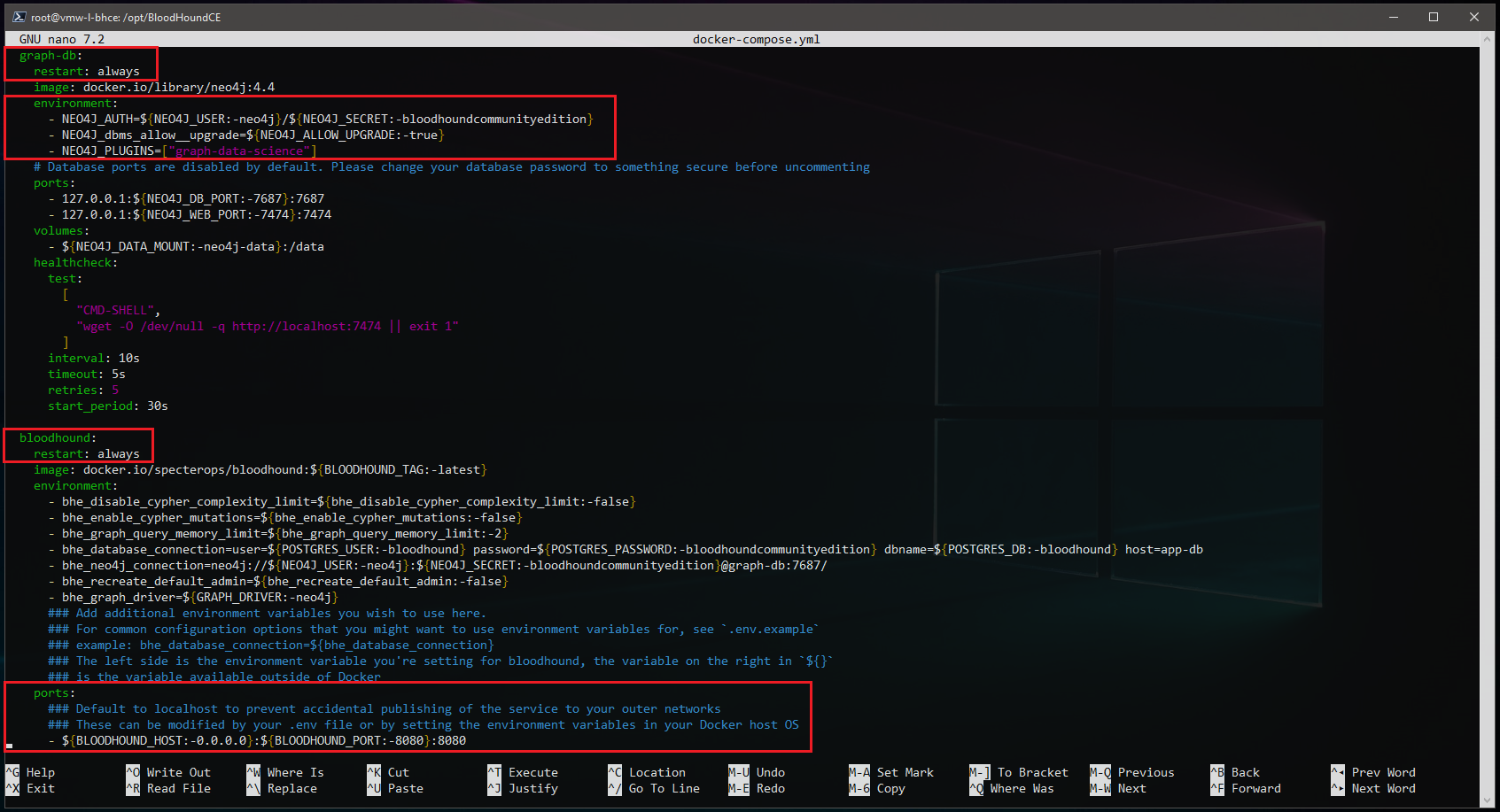This screenshot has height=812, width=1500.
Task: Click the specterops/bloodhound image line
Action: [x=260, y=469]
